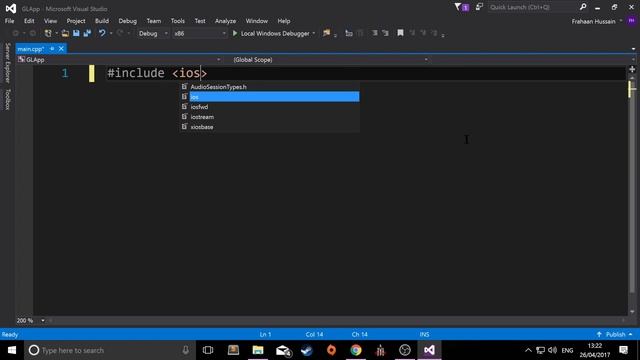Click the editor split window handle

click(x=632, y=69)
